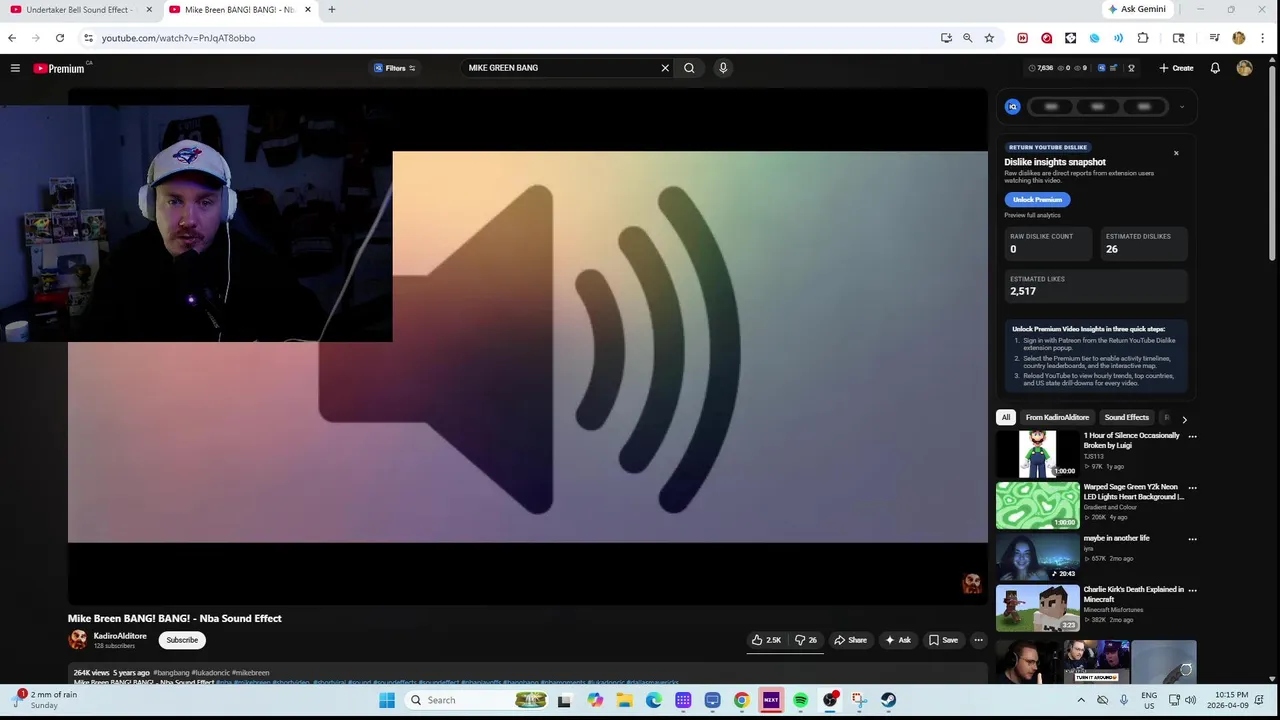Select the Sound Effects chip
The width and height of the screenshot is (1280, 720).
click(x=1126, y=417)
